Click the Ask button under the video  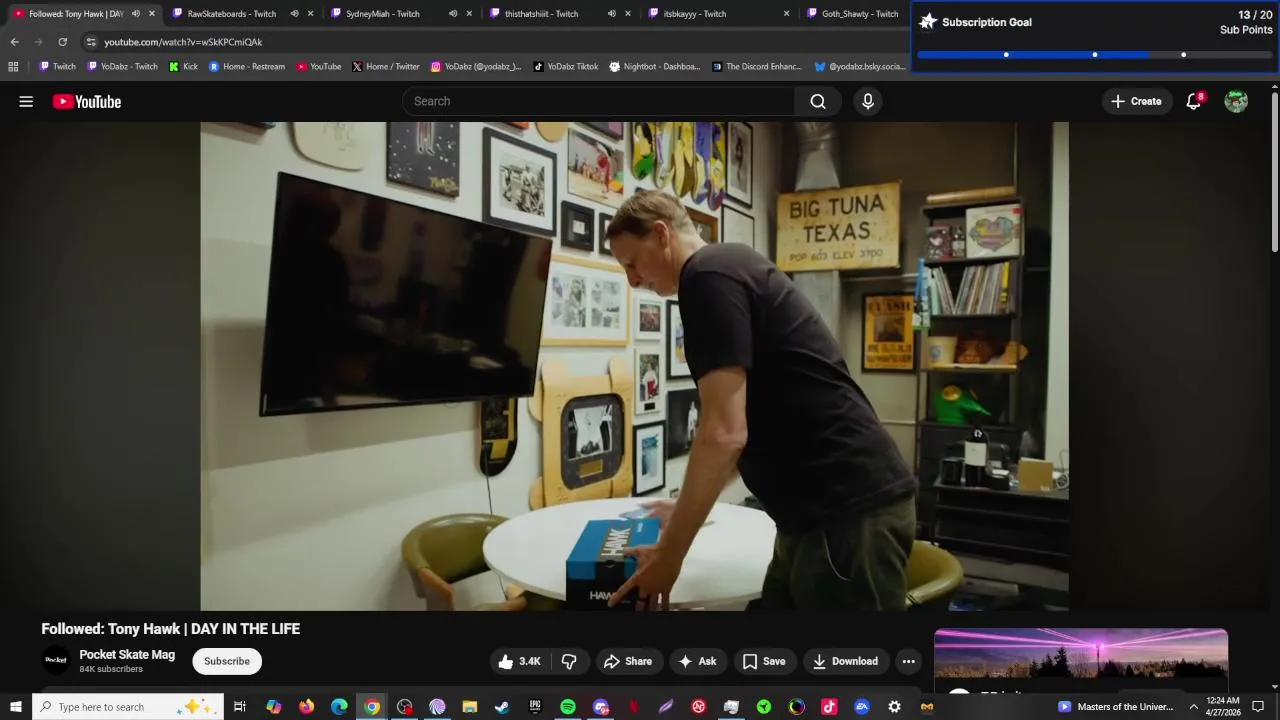coord(697,661)
